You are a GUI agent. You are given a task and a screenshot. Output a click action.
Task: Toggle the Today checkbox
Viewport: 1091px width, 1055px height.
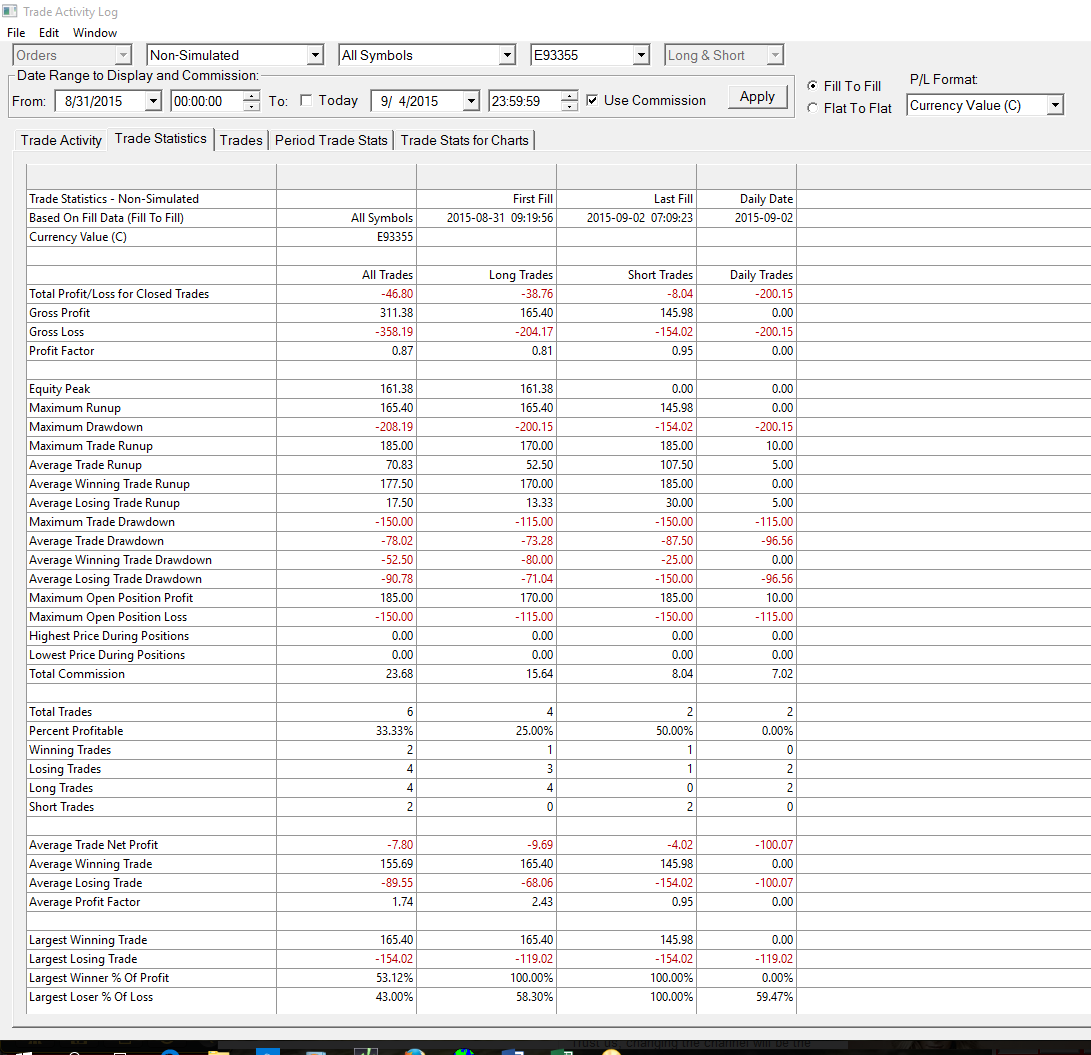(x=305, y=100)
